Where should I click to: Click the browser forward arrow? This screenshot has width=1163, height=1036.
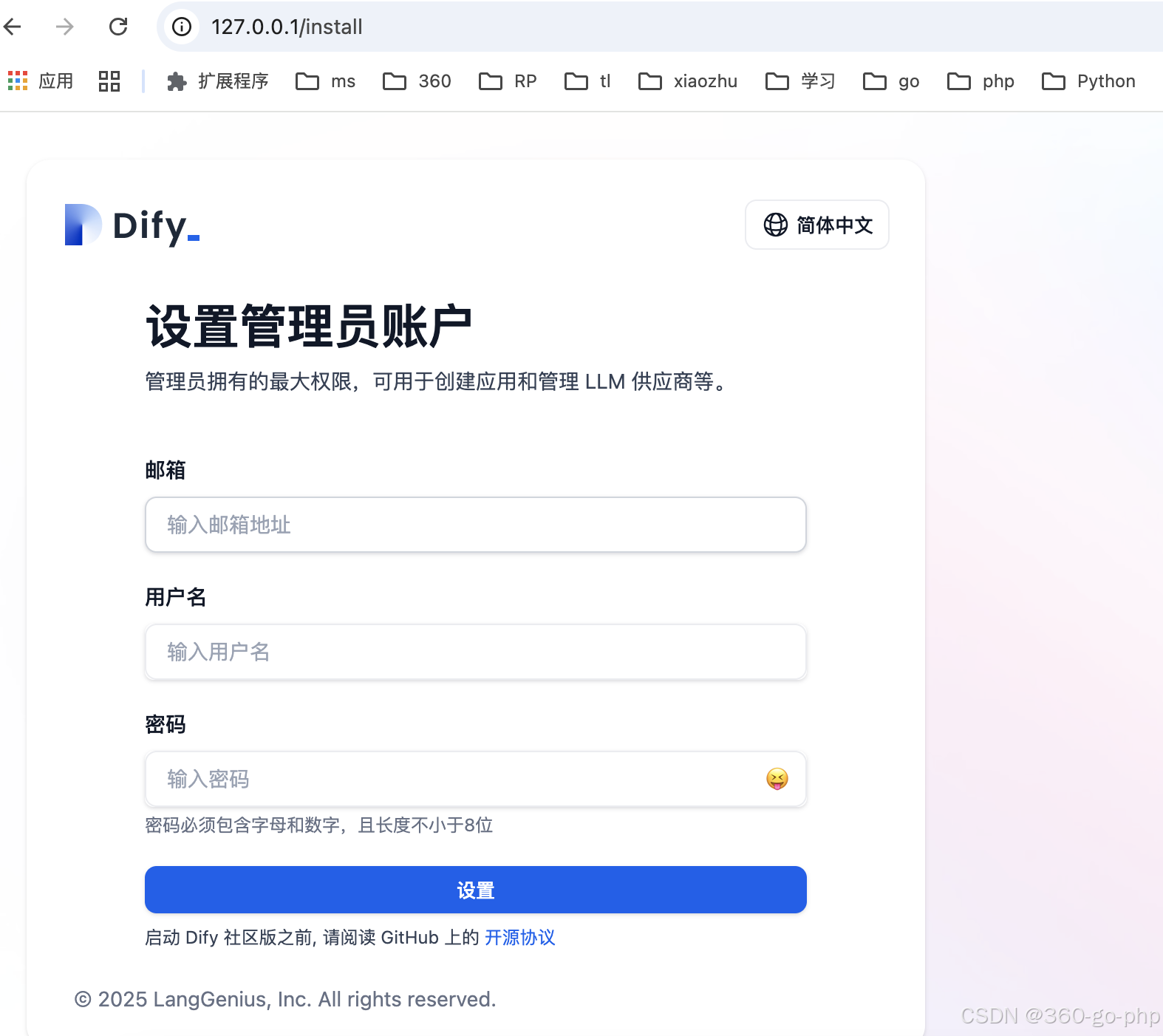point(65,27)
